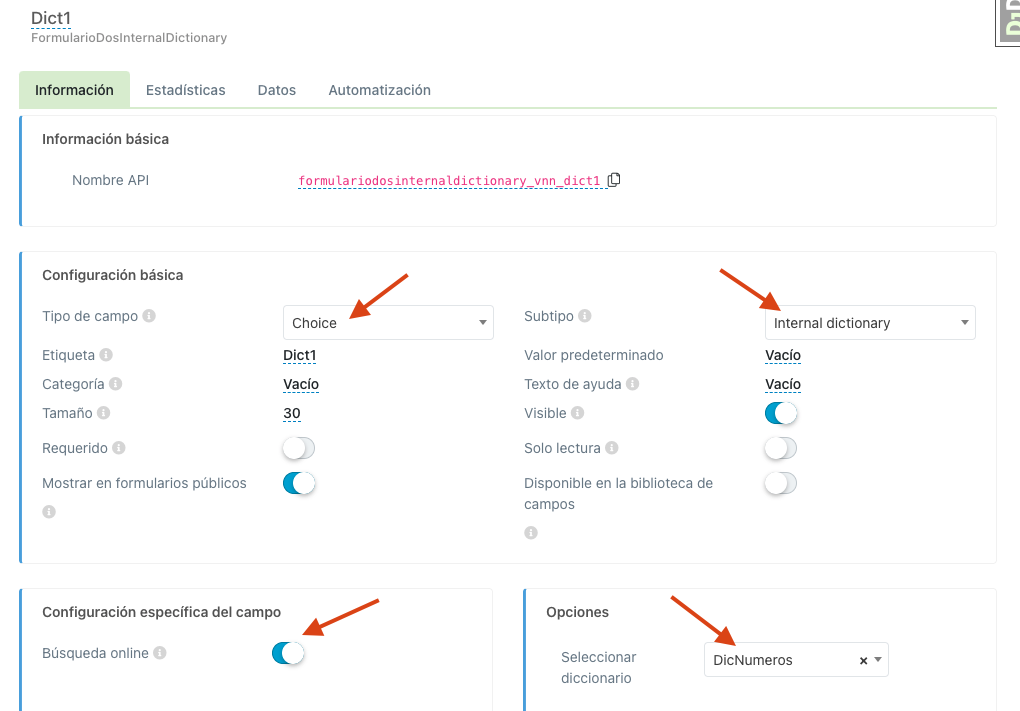The image size is (1020, 711).
Task: Open the Automatización tab
Action: click(379, 90)
